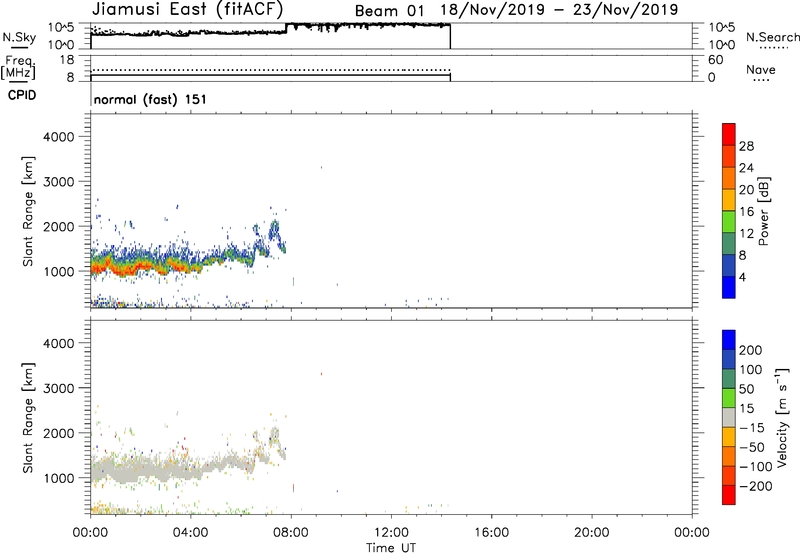Click the red top segment of Power color bar
Viewport: 800px width, 554px height.
pyautogui.click(x=729, y=134)
